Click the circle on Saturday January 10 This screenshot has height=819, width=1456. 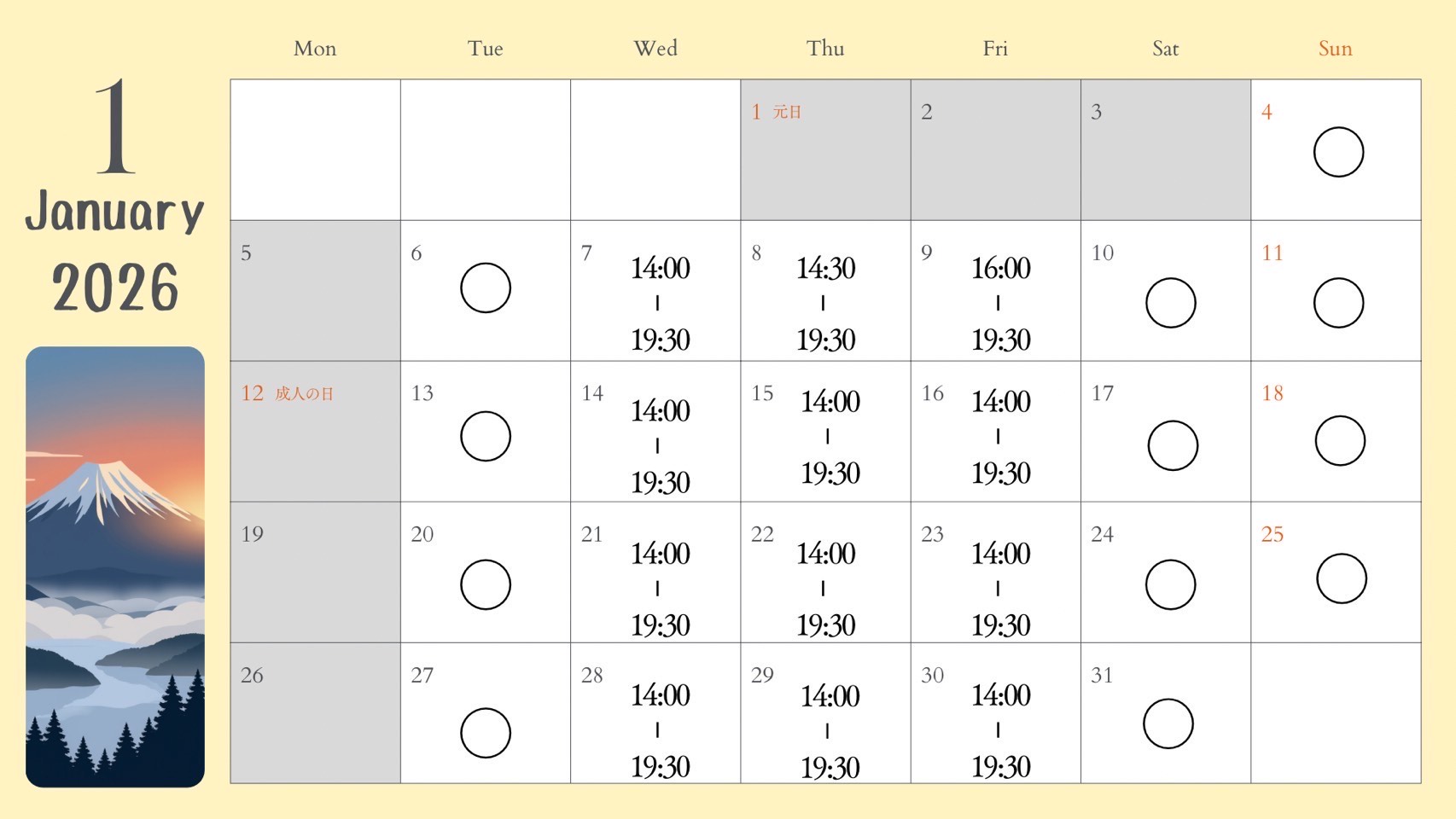coord(1170,303)
